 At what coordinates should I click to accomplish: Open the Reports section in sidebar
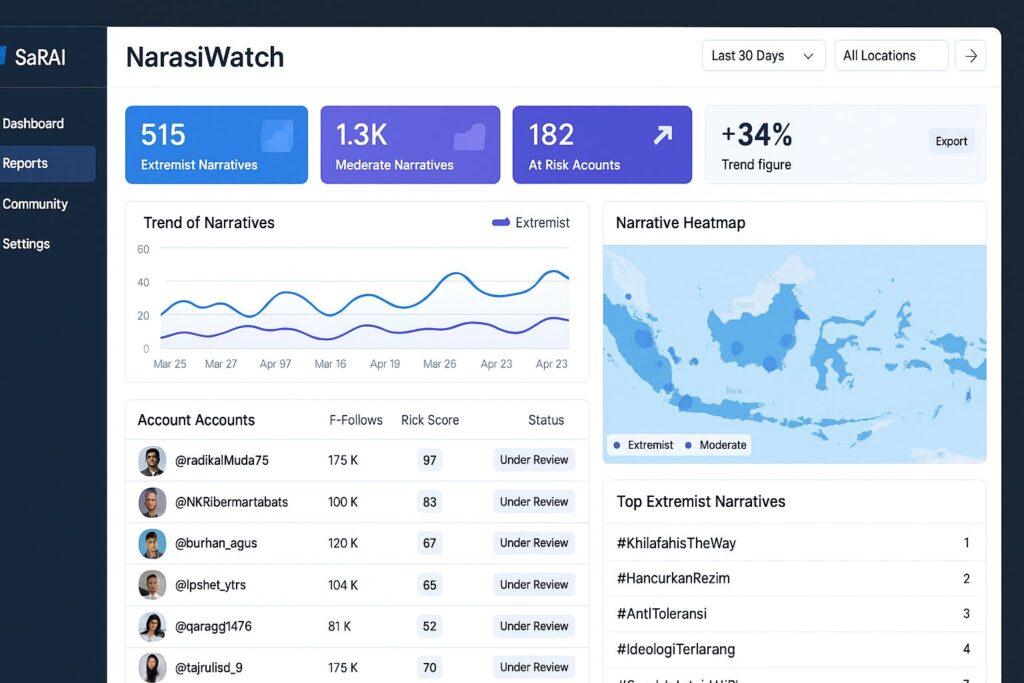(26, 164)
